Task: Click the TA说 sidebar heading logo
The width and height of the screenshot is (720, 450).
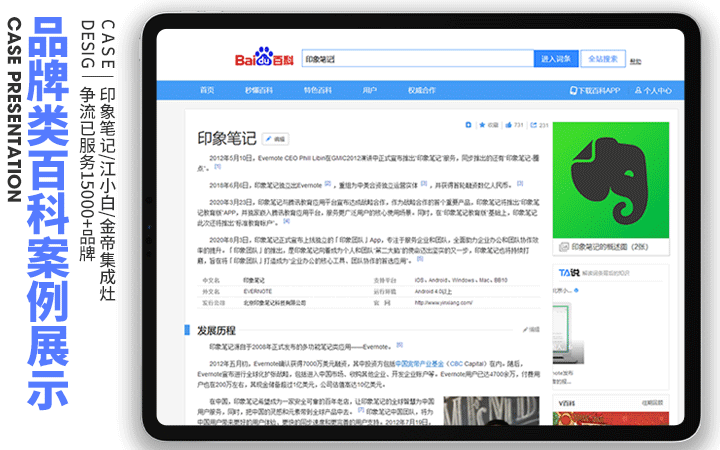Action: tap(569, 273)
